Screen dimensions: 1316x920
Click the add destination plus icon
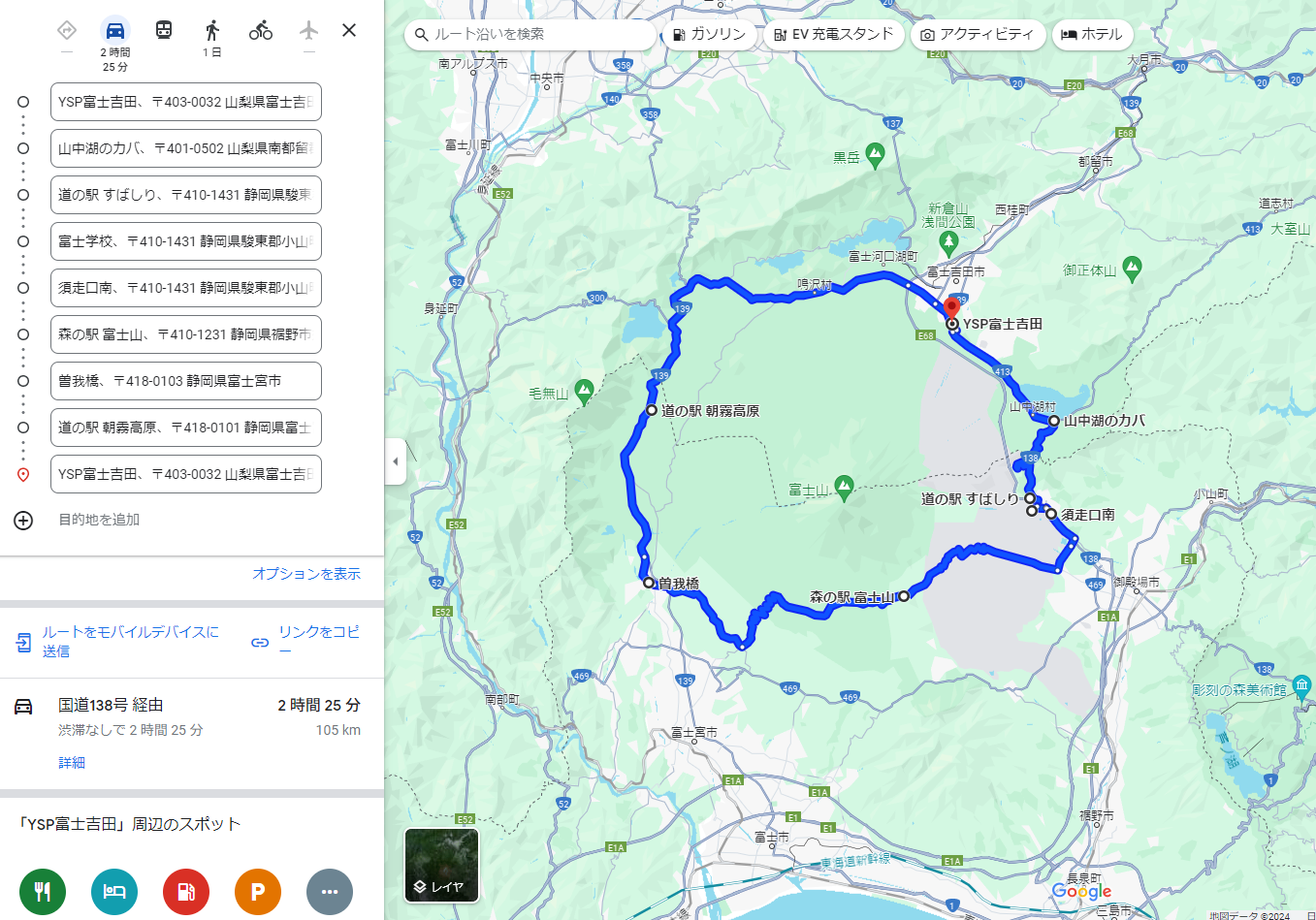click(x=23, y=521)
